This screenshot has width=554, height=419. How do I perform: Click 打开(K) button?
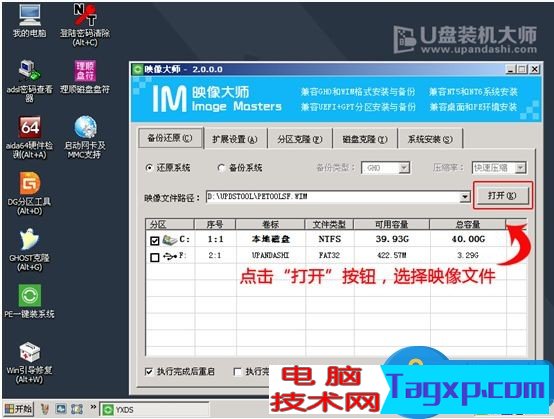502,195
